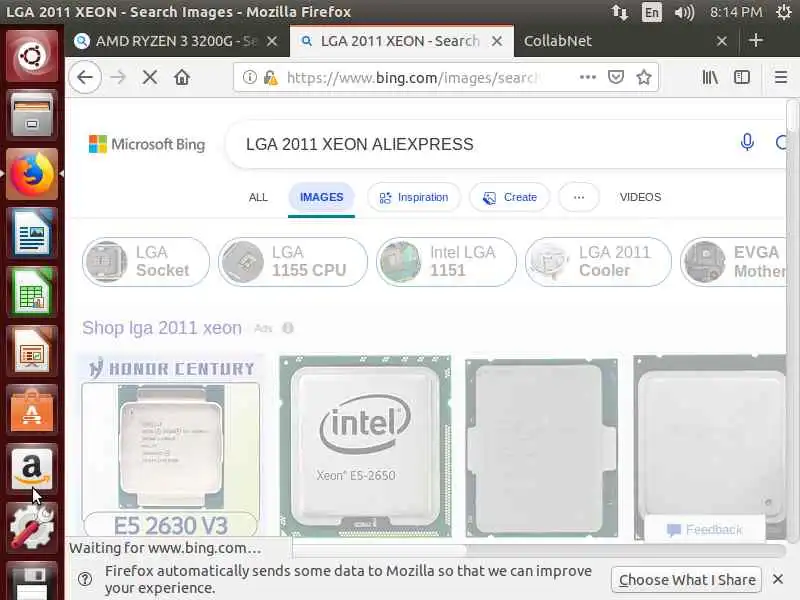Select the IMAGES results tab
The height and width of the screenshot is (600, 800).
click(321, 197)
